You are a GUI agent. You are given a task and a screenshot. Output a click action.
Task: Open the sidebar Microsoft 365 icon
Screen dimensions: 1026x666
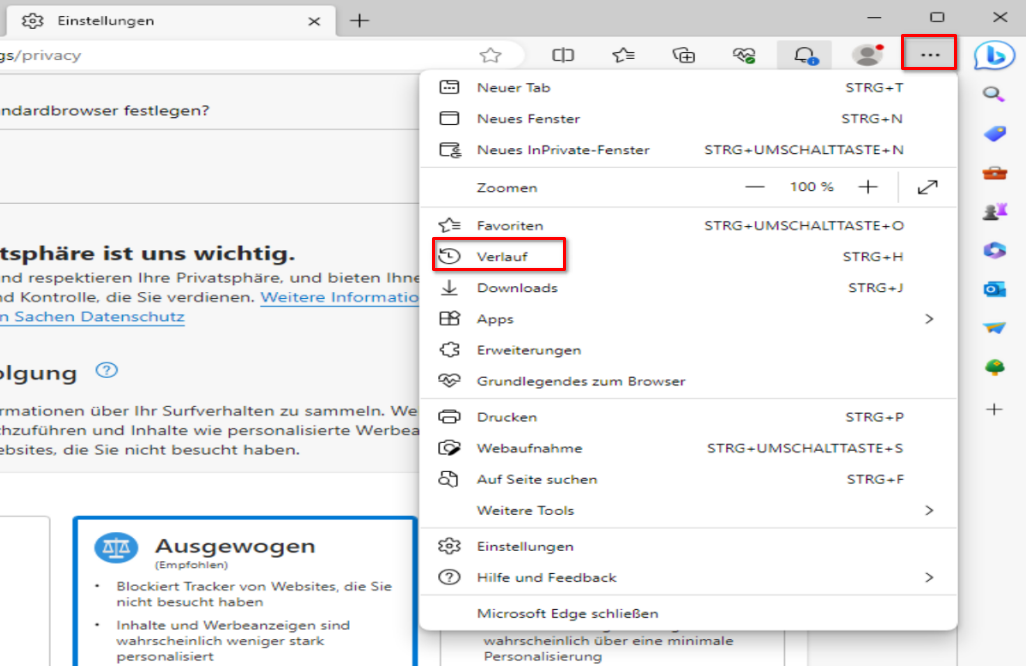point(995,251)
